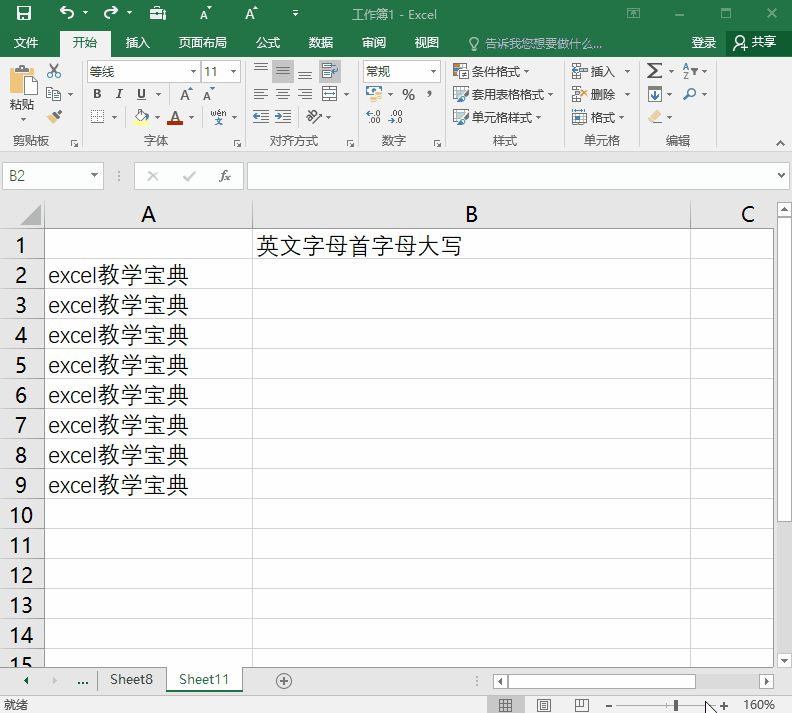The height and width of the screenshot is (713, 792).
Task: Click the zoom slider handle
Action: 676,705
